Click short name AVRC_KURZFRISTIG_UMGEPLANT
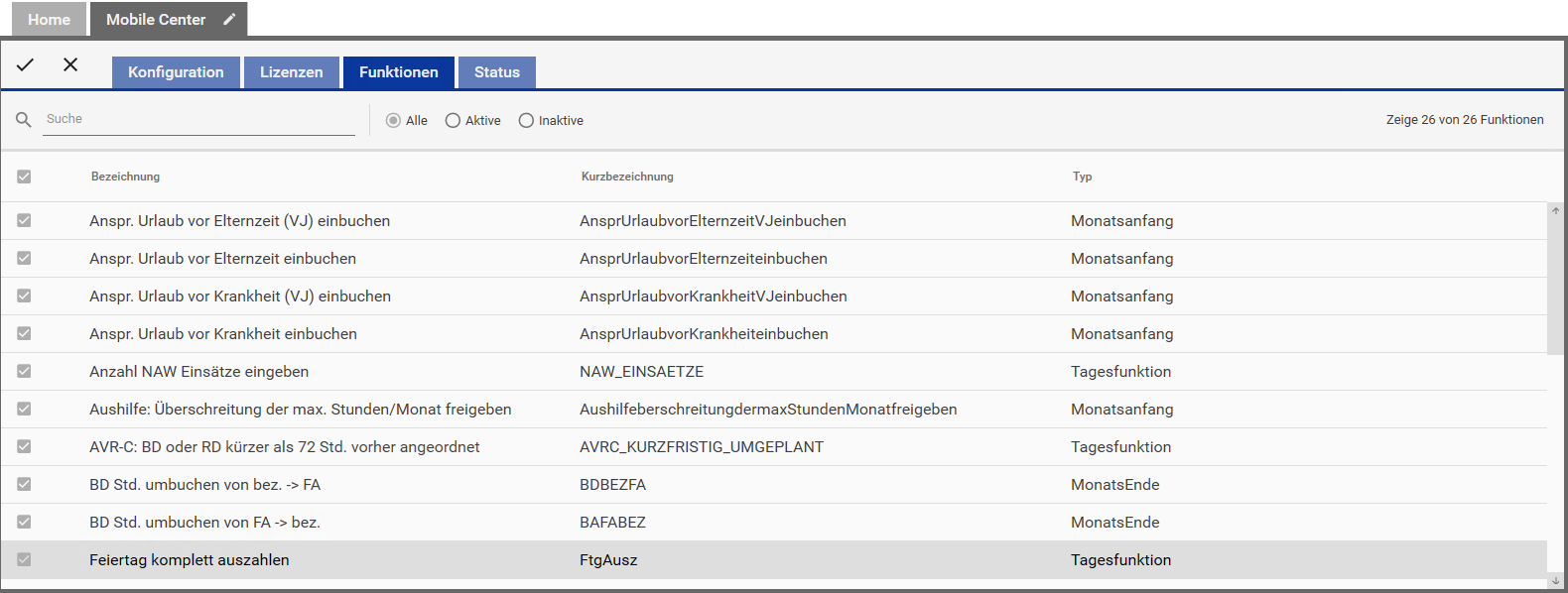Viewport: 1568px width, 593px height. pyautogui.click(x=702, y=447)
